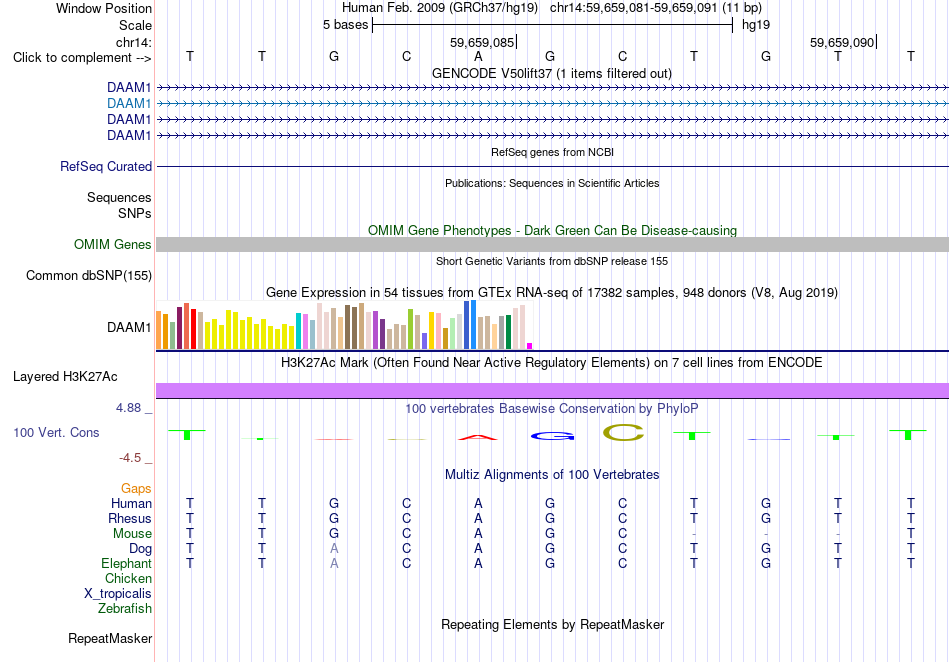Click 'Publications: Sequences in Scientific Articles' title
950x662 pixels.
coord(552,184)
